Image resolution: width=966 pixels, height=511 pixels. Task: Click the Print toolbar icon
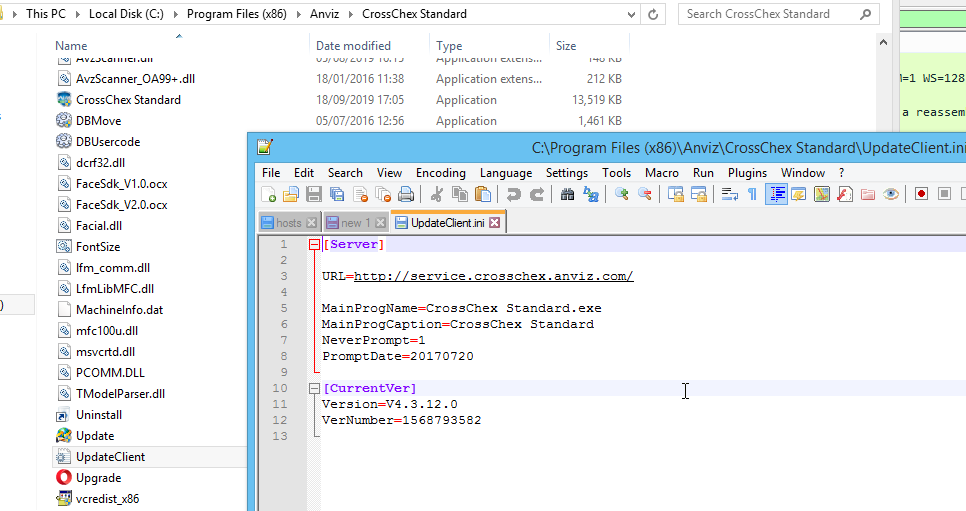(406, 195)
